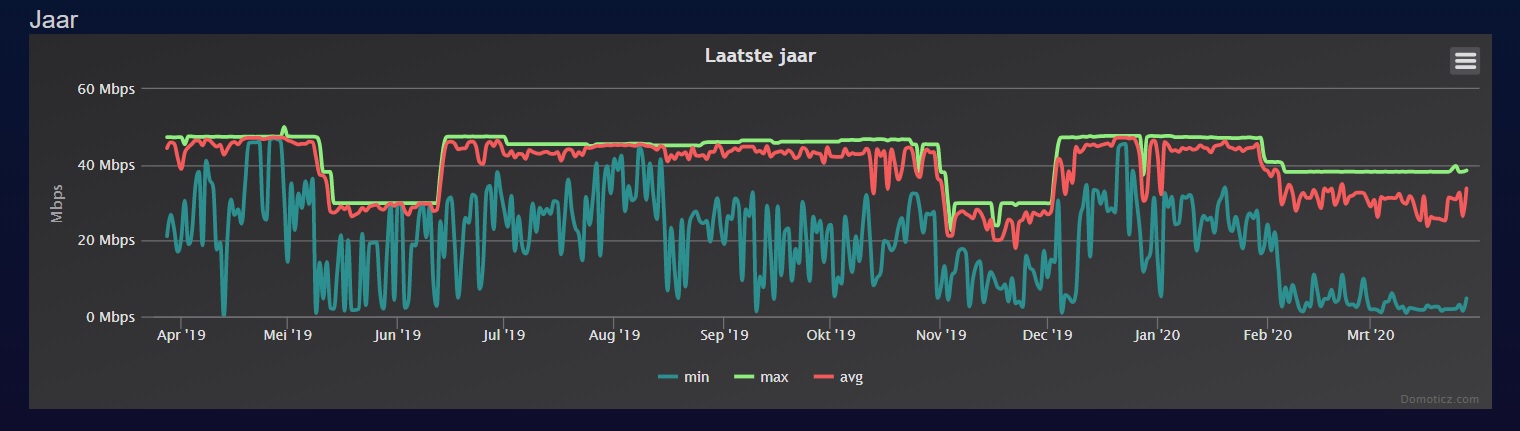1520x431 pixels.
Task: Click the '40 Mbps' axis label
Action: 106,165
